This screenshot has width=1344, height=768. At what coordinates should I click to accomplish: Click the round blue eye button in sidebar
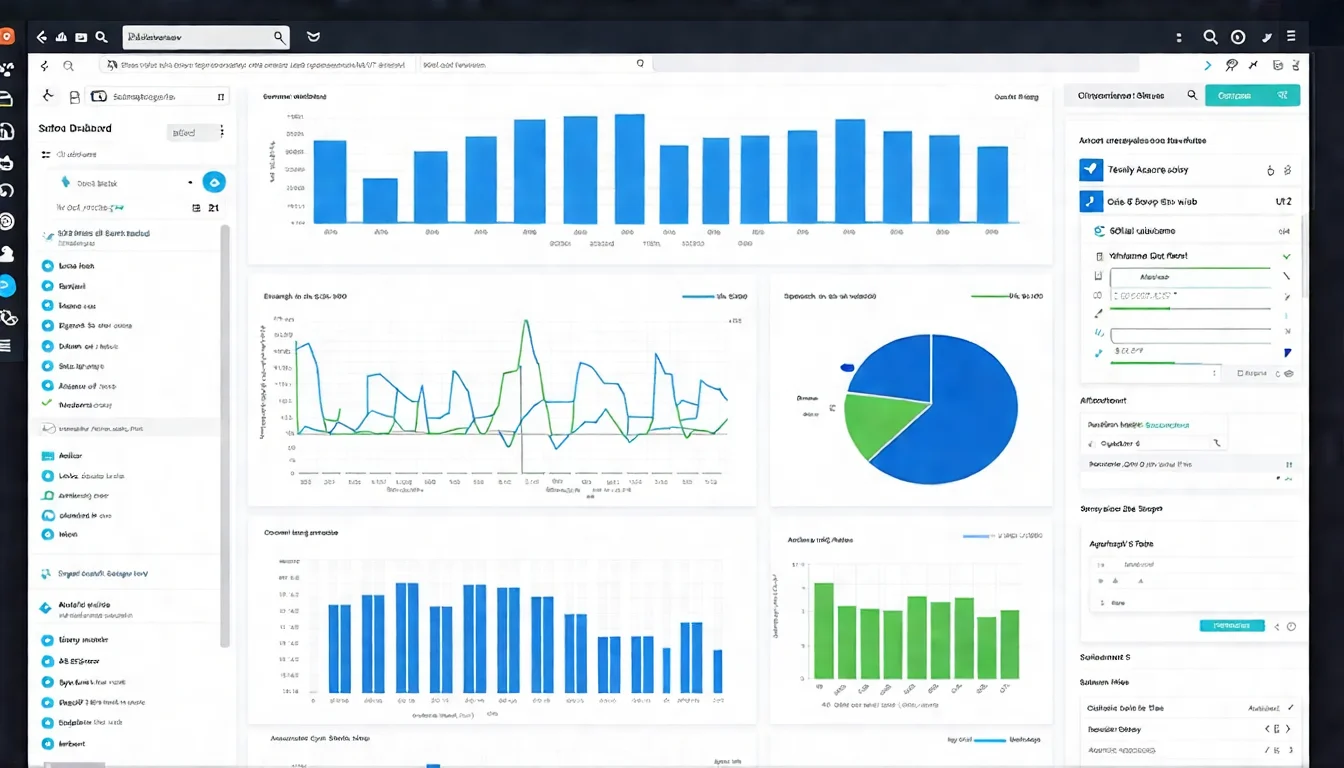pos(214,182)
